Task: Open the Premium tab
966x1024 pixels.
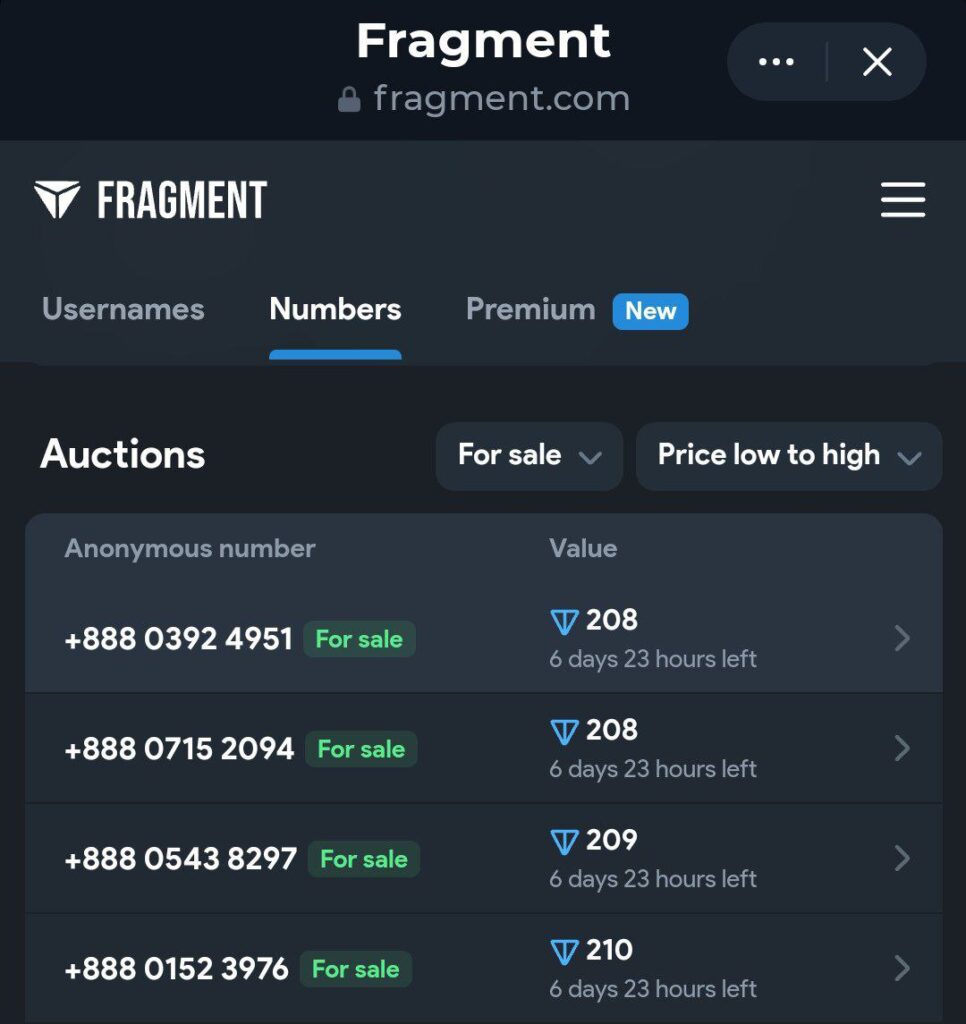Action: coord(531,310)
